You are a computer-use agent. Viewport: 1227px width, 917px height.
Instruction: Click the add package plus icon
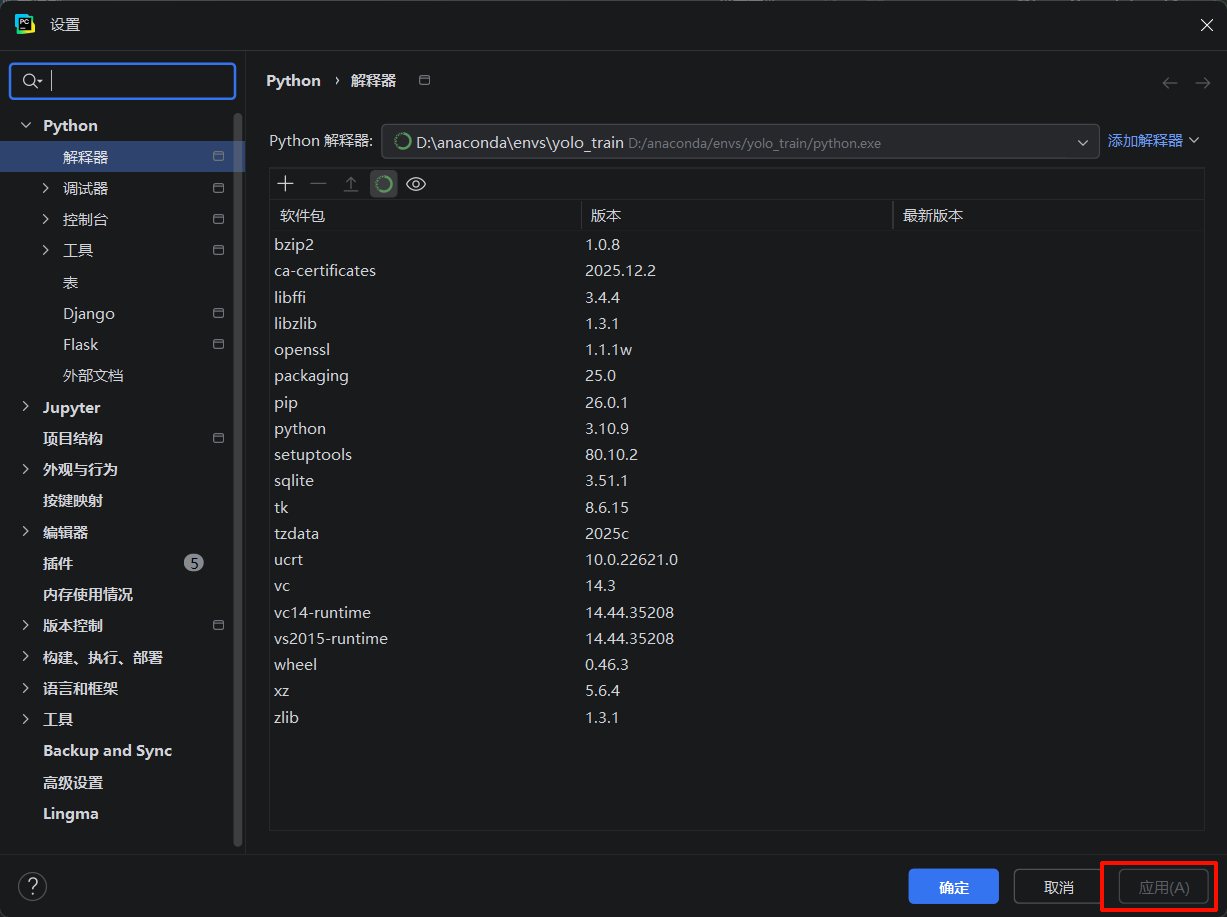(x=286, y=184)
